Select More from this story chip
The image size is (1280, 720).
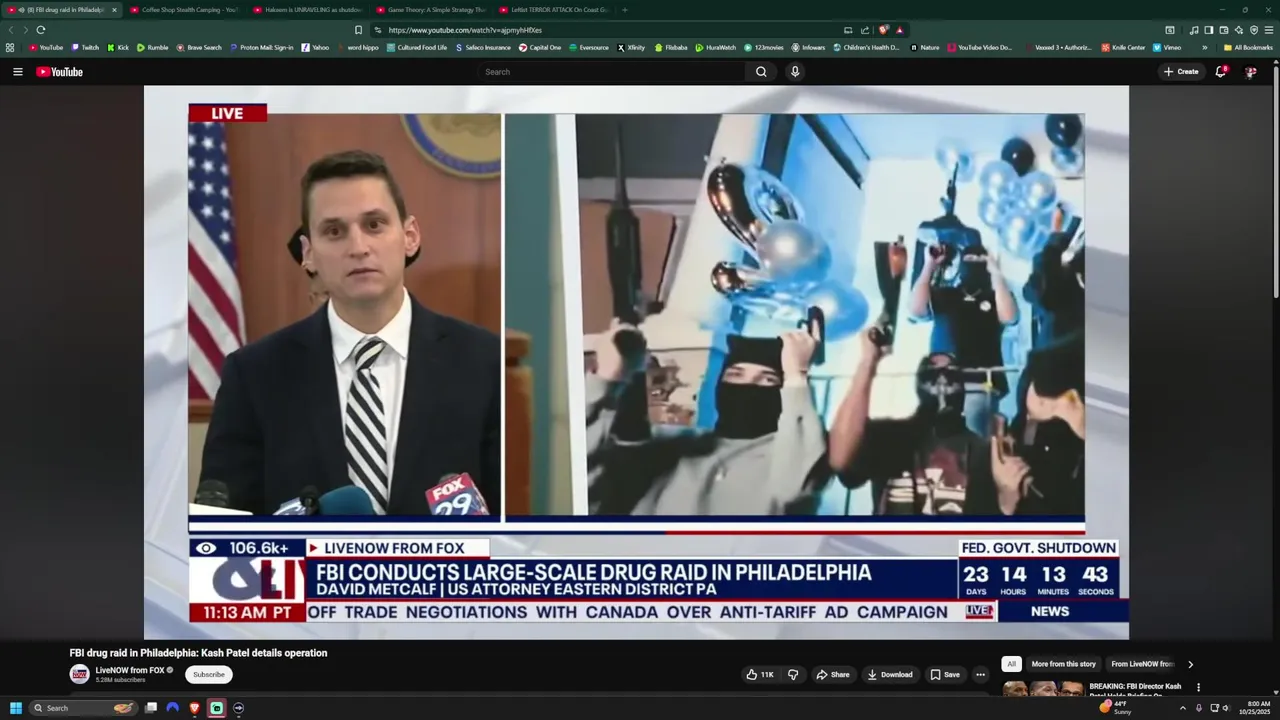(x=1063, y=664)
